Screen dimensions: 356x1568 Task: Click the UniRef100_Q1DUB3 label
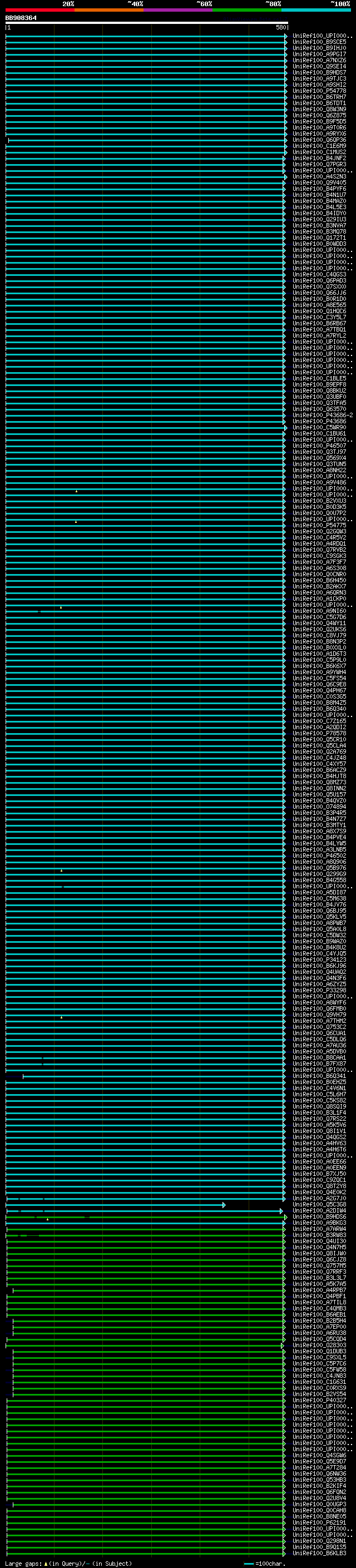[319, 1351]
